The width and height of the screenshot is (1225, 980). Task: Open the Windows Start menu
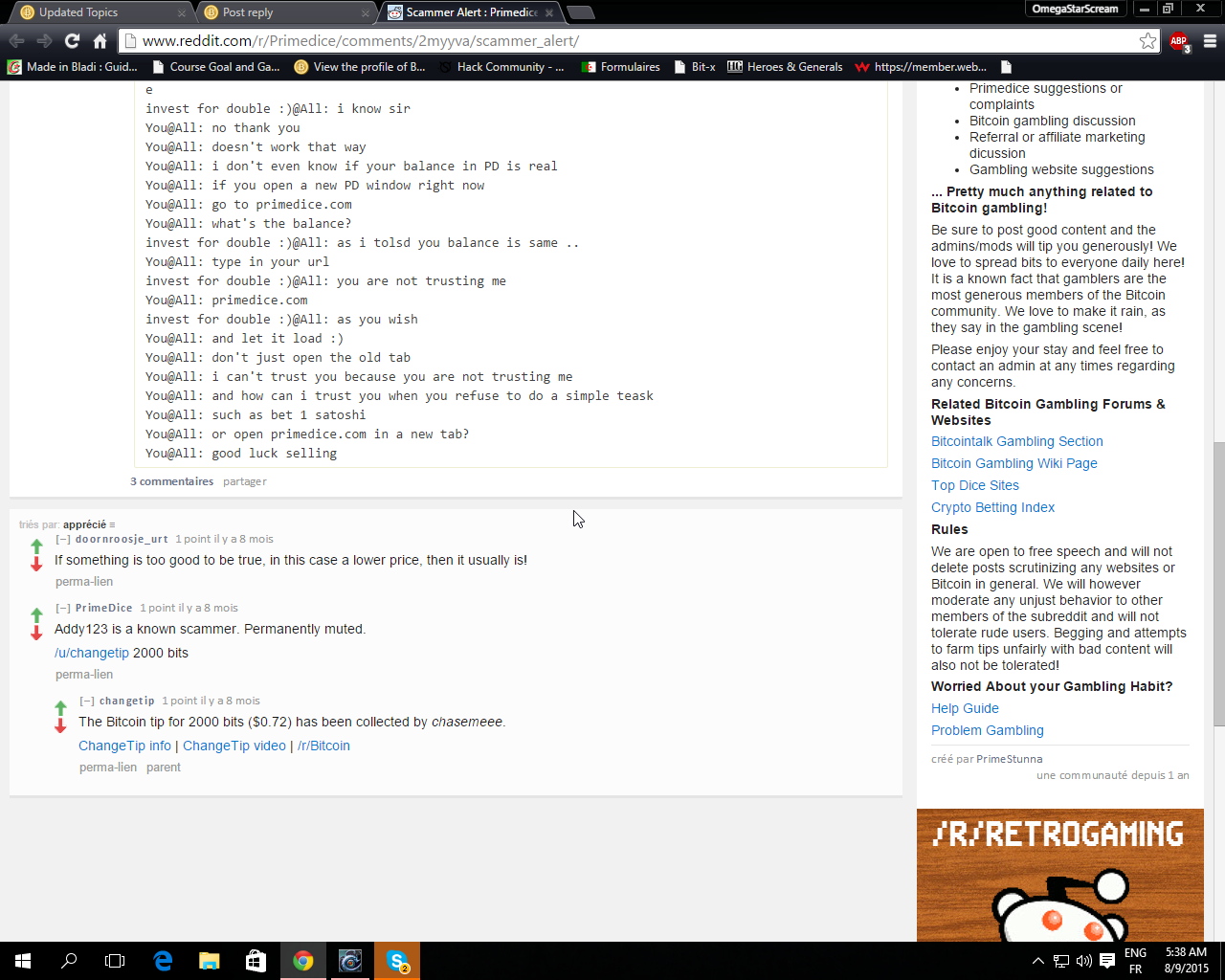click(x=23, y=961)
